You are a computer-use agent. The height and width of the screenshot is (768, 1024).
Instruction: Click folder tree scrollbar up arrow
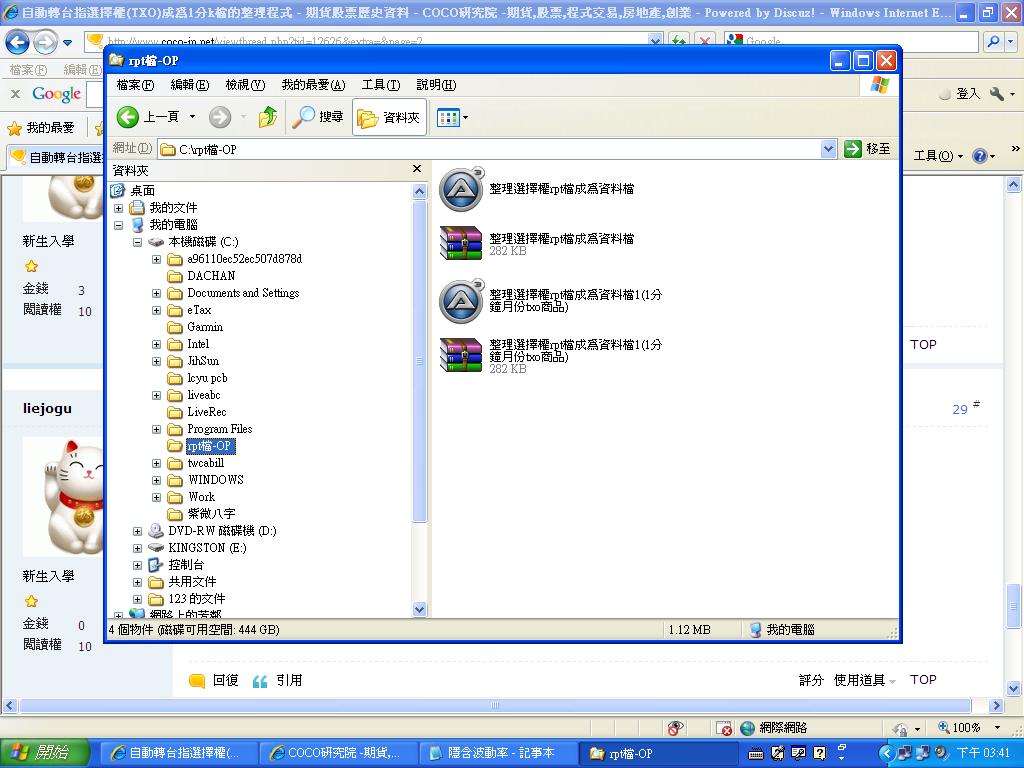419,191
